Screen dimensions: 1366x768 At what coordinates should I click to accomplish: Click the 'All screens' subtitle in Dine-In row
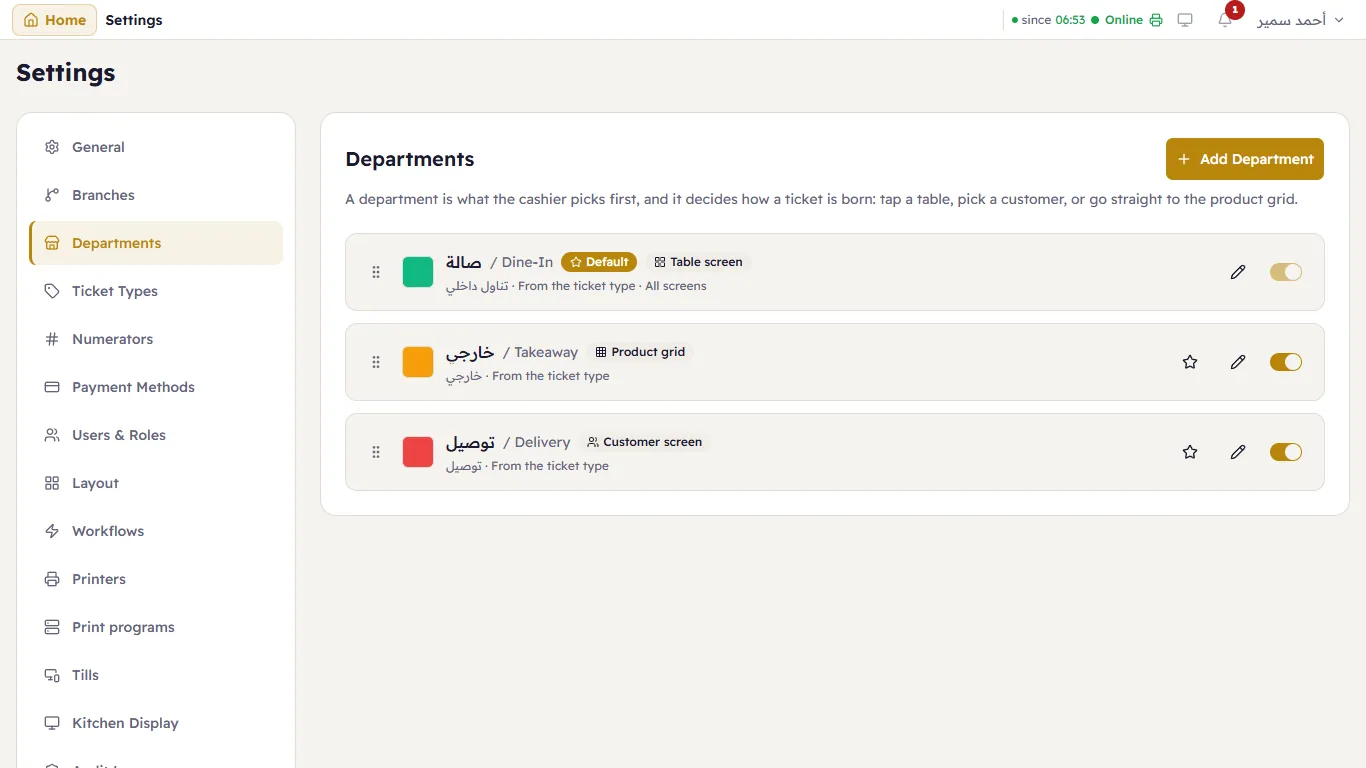coord(676,286)
